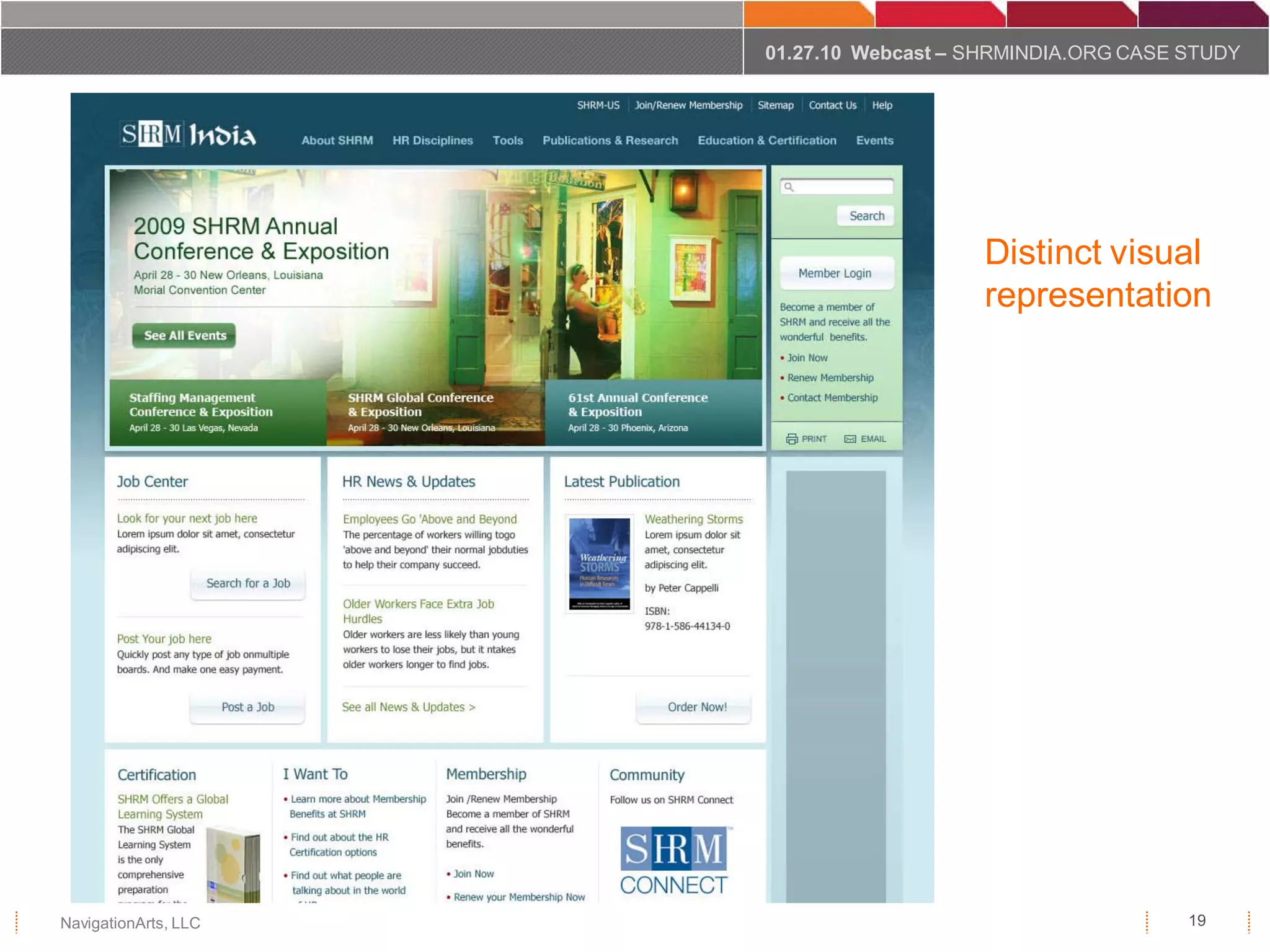1270x952 pixels.
Task: Click the ISBN 978-1-586-44134-0 text
Action: [687, 619]
